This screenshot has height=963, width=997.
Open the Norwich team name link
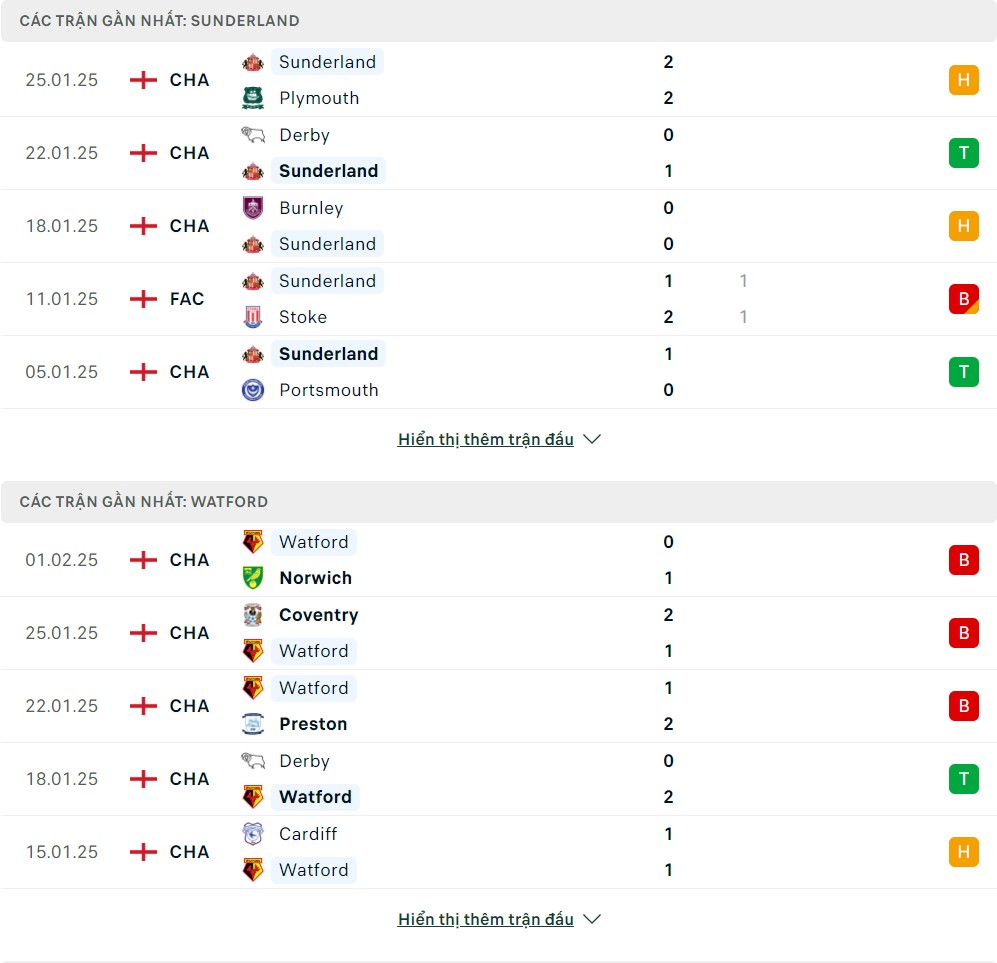tap(315, 578)
